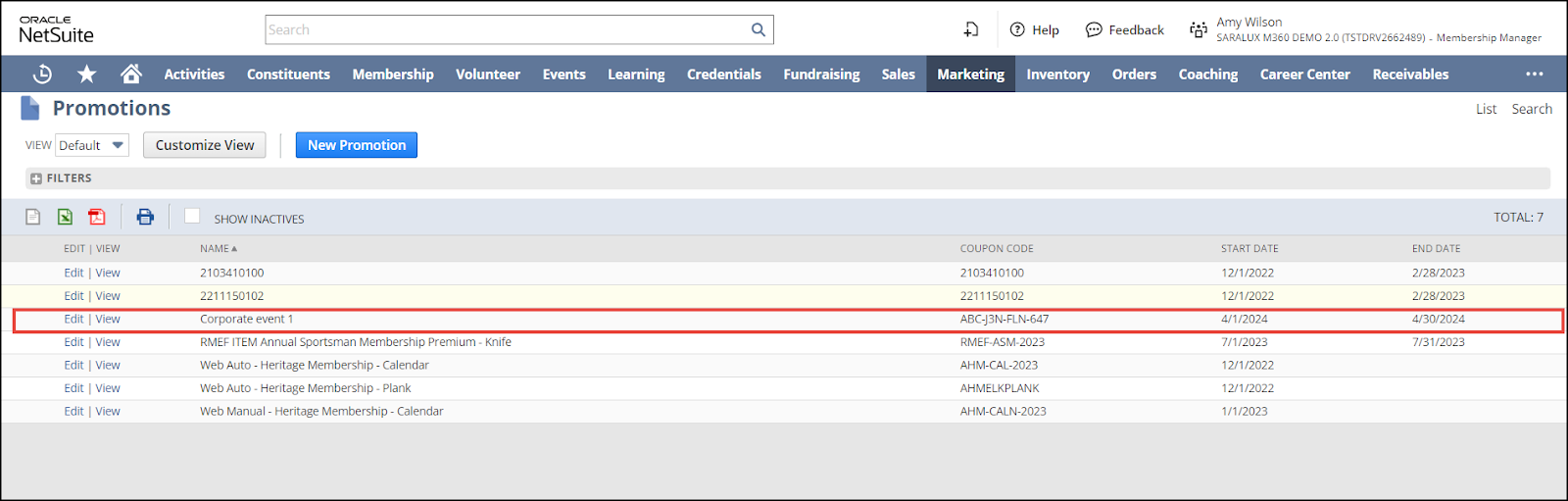Open the more menu ellipsis in navigation bar
This screenshot has width=1568, height=501.
1534,75
